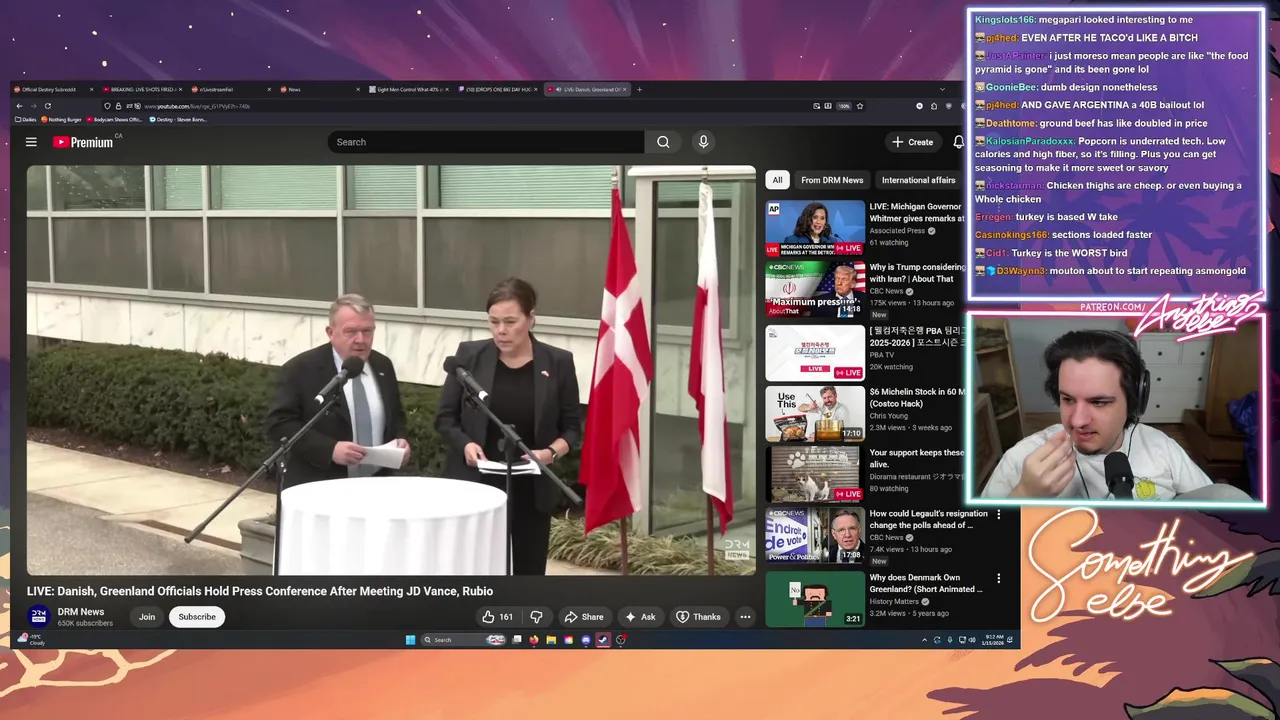The image size is (1280, 720).
Task: Select the All filter chip
Action: [x=777, y=180]
